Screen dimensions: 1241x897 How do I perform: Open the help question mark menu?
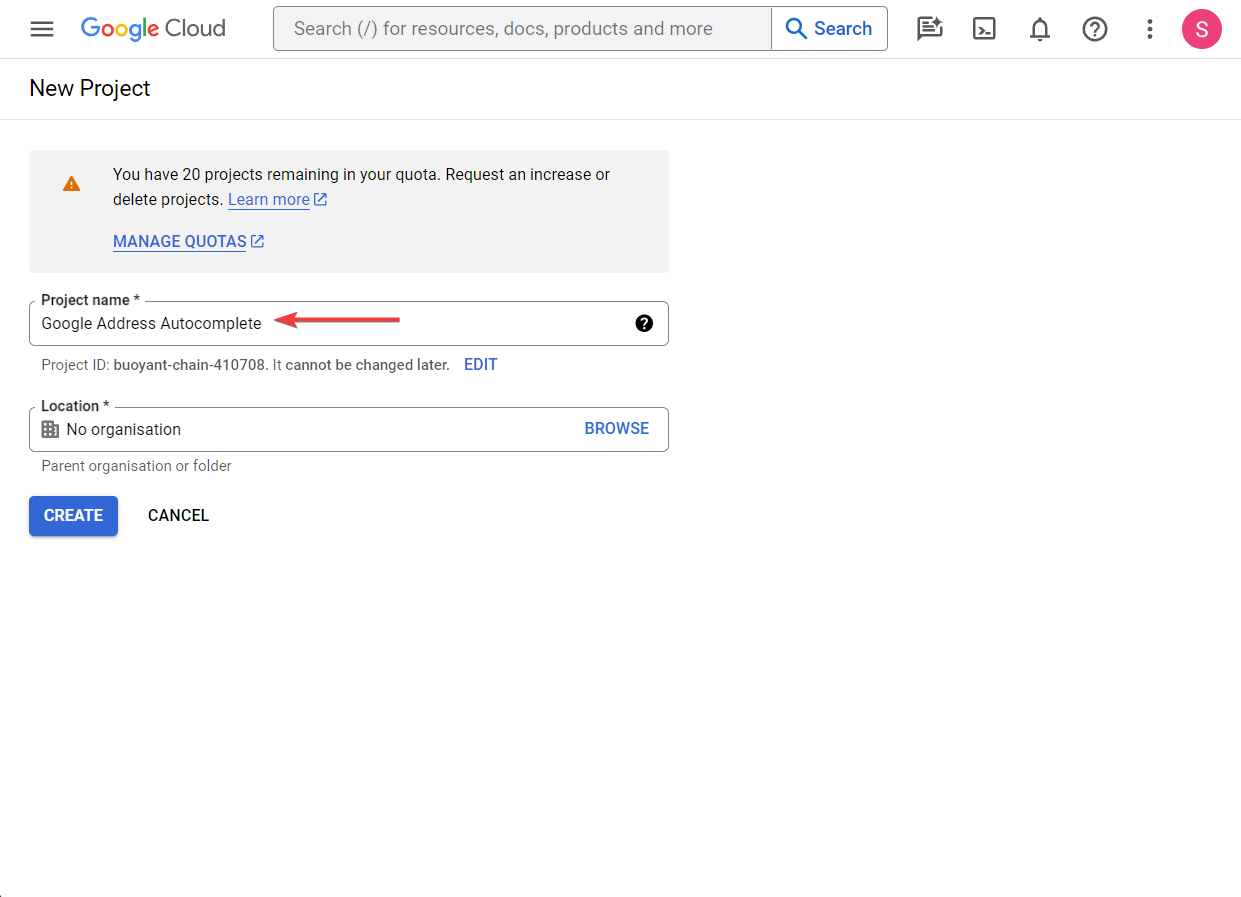[1095, 29]
